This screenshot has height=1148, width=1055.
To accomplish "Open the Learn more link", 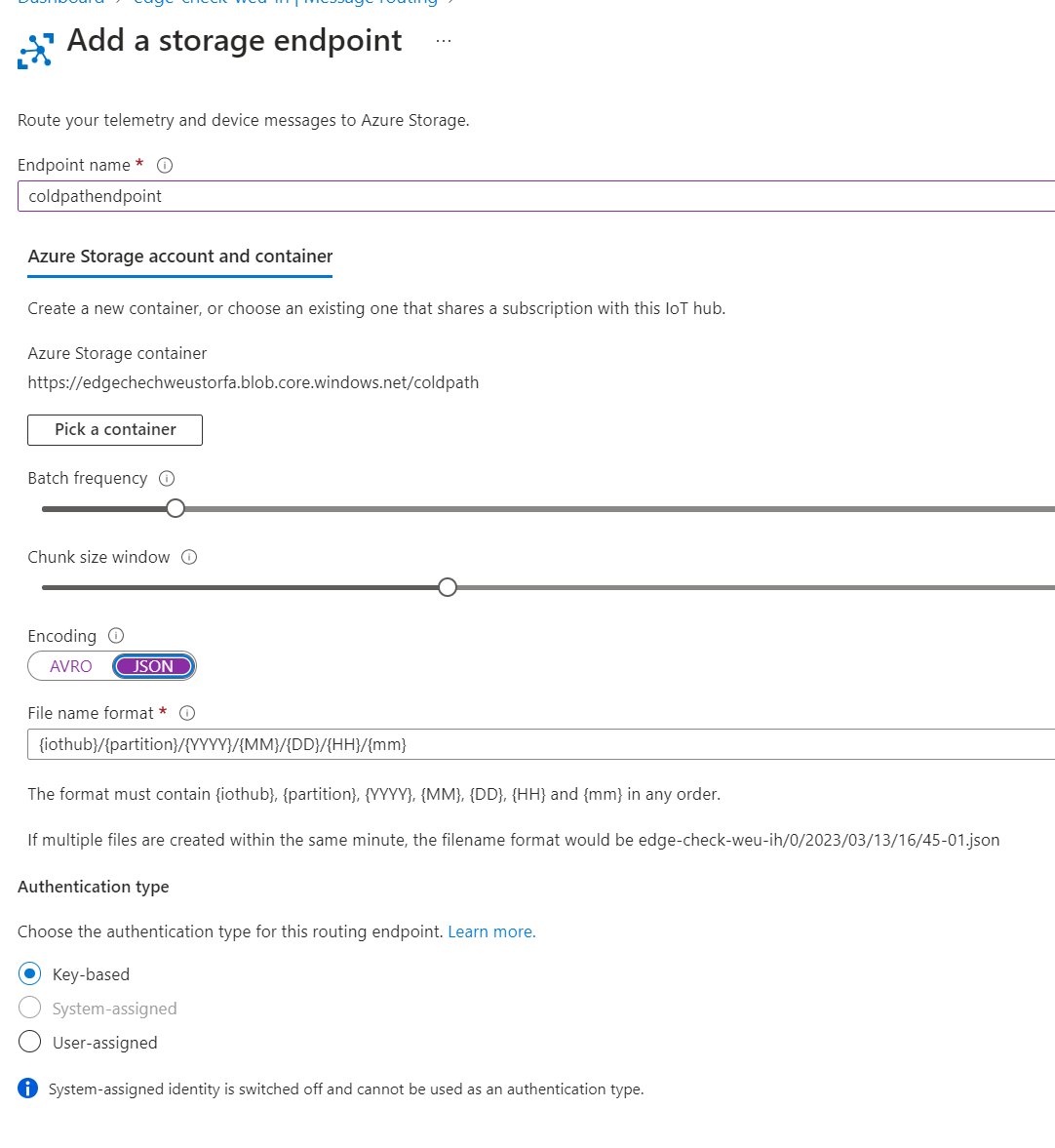I will (490, 931).
